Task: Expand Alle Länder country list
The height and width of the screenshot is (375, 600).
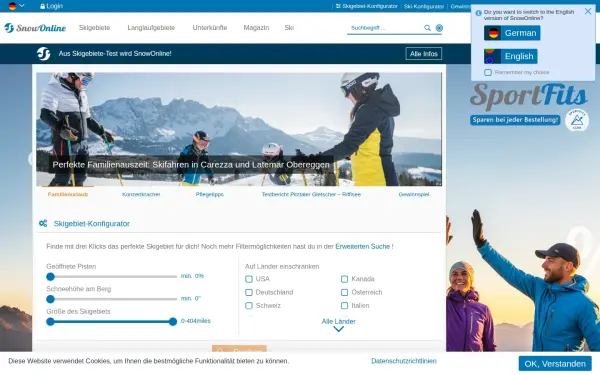Action: 338,321
